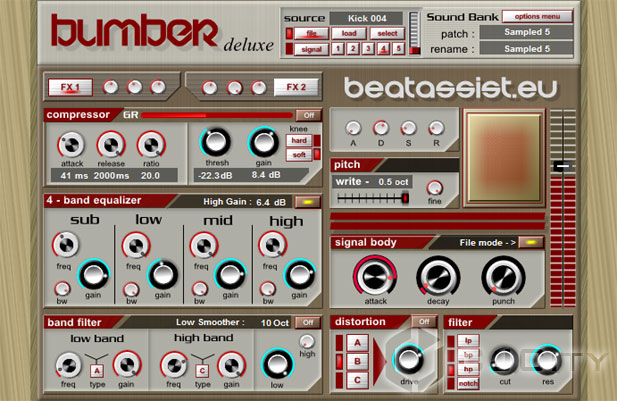Open the patch selector showing Sampled 5
The height and width of the screenshot is (401, 617).
[526, 32]
